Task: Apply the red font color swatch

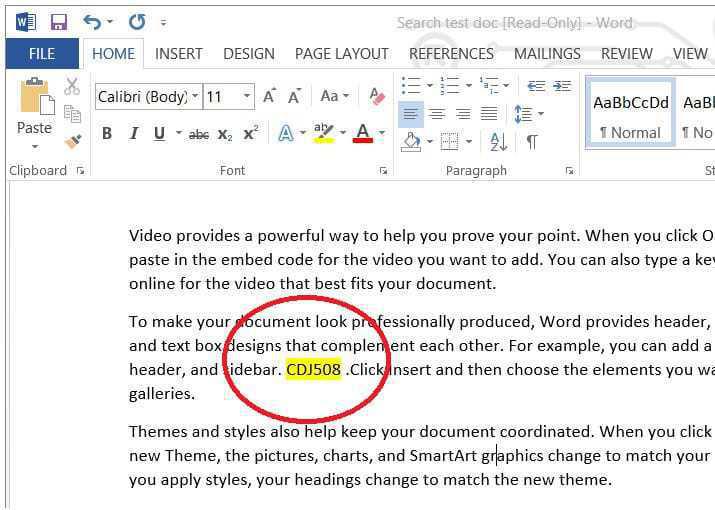Action: coord(362,134)
